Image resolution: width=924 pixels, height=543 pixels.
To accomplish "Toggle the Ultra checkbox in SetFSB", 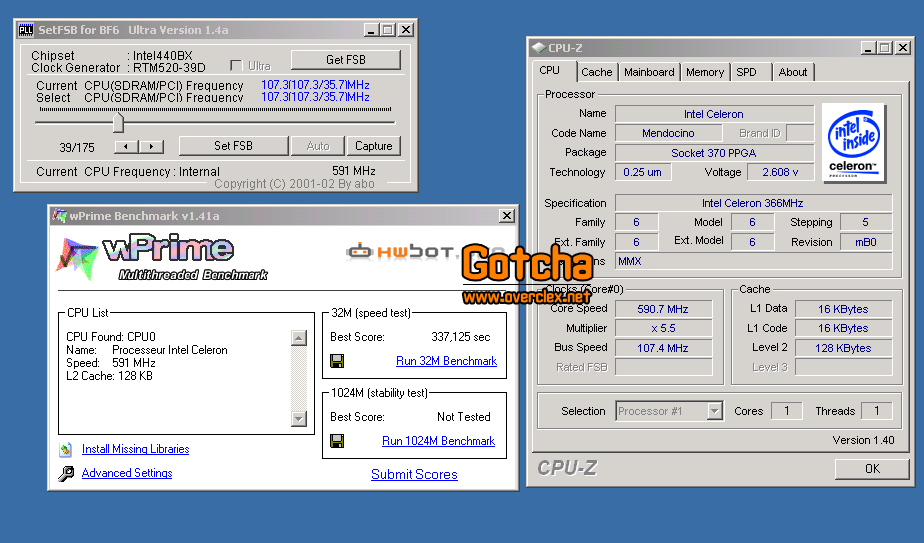I will click(236, 65).
